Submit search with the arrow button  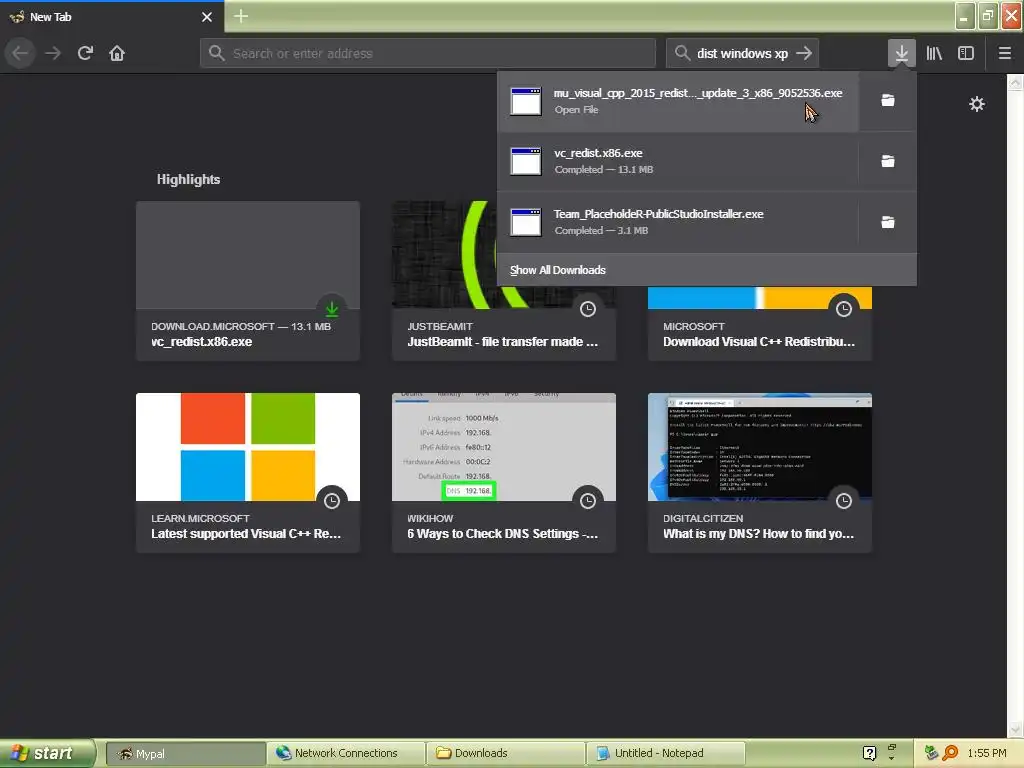click(804, 53)
